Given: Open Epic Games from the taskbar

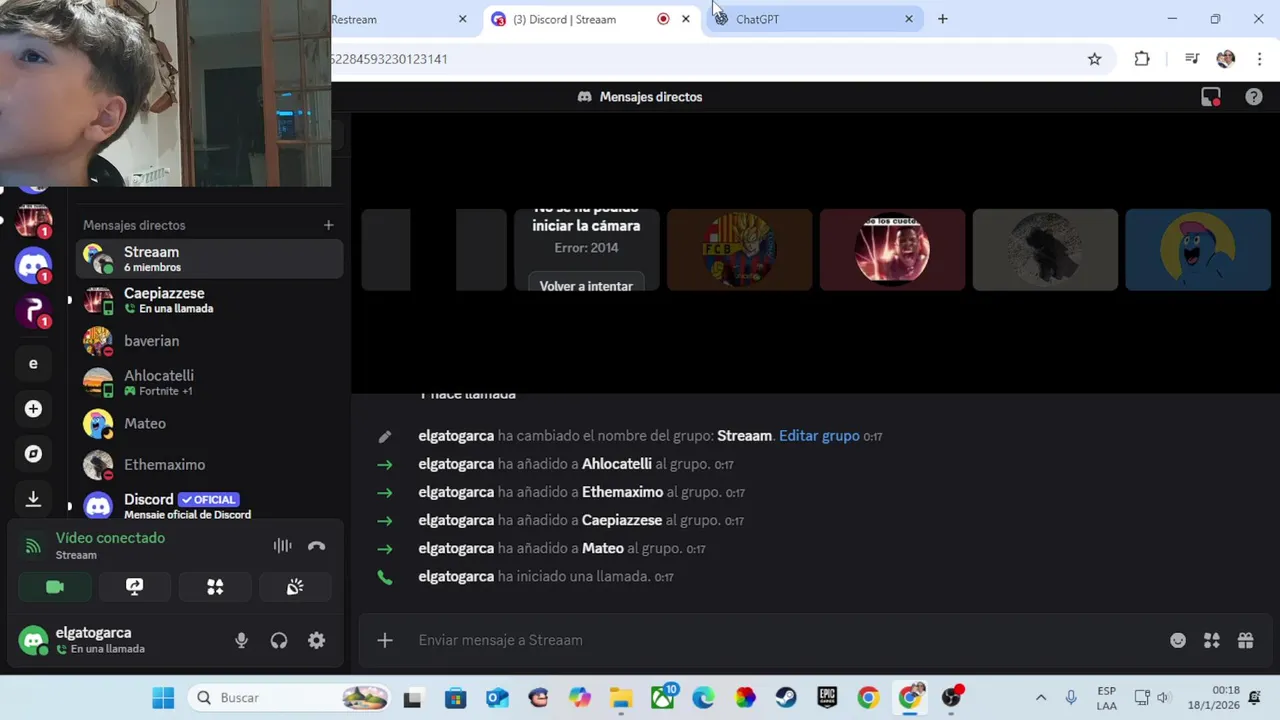Looking at the screenshot, I should tap(827, 698).
